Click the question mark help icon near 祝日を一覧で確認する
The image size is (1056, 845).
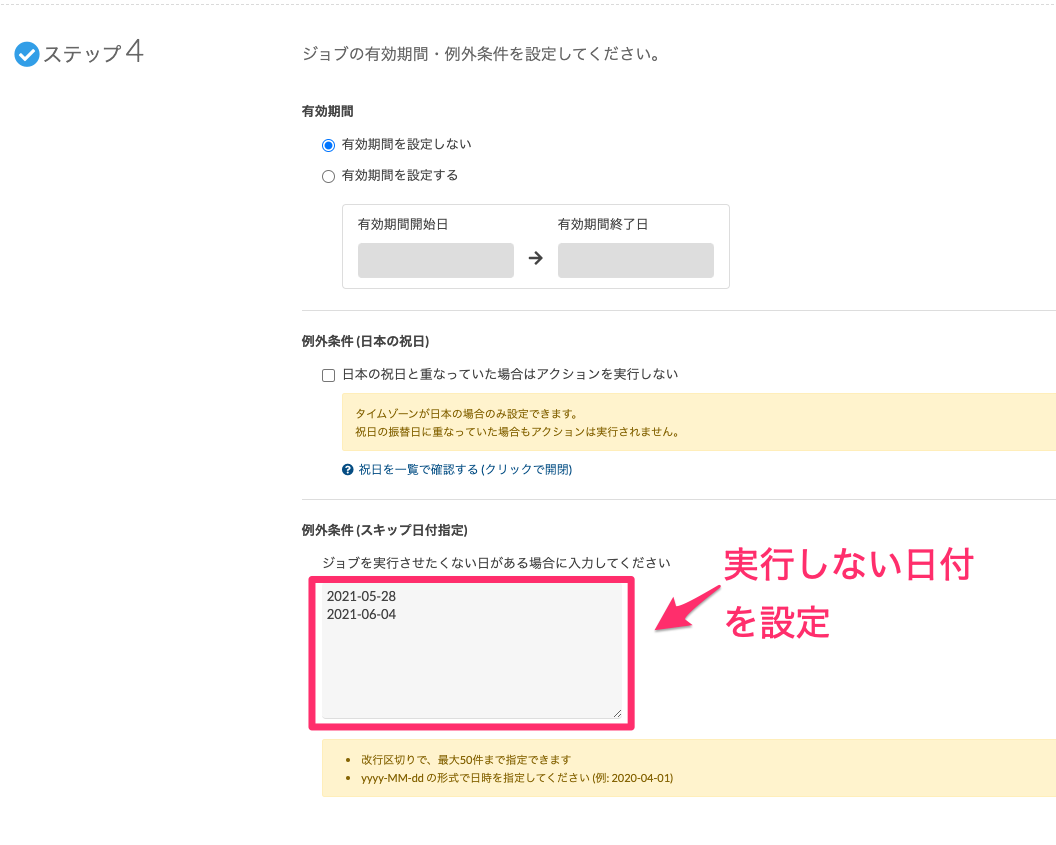pyautogui.click(x=346, y=469)
